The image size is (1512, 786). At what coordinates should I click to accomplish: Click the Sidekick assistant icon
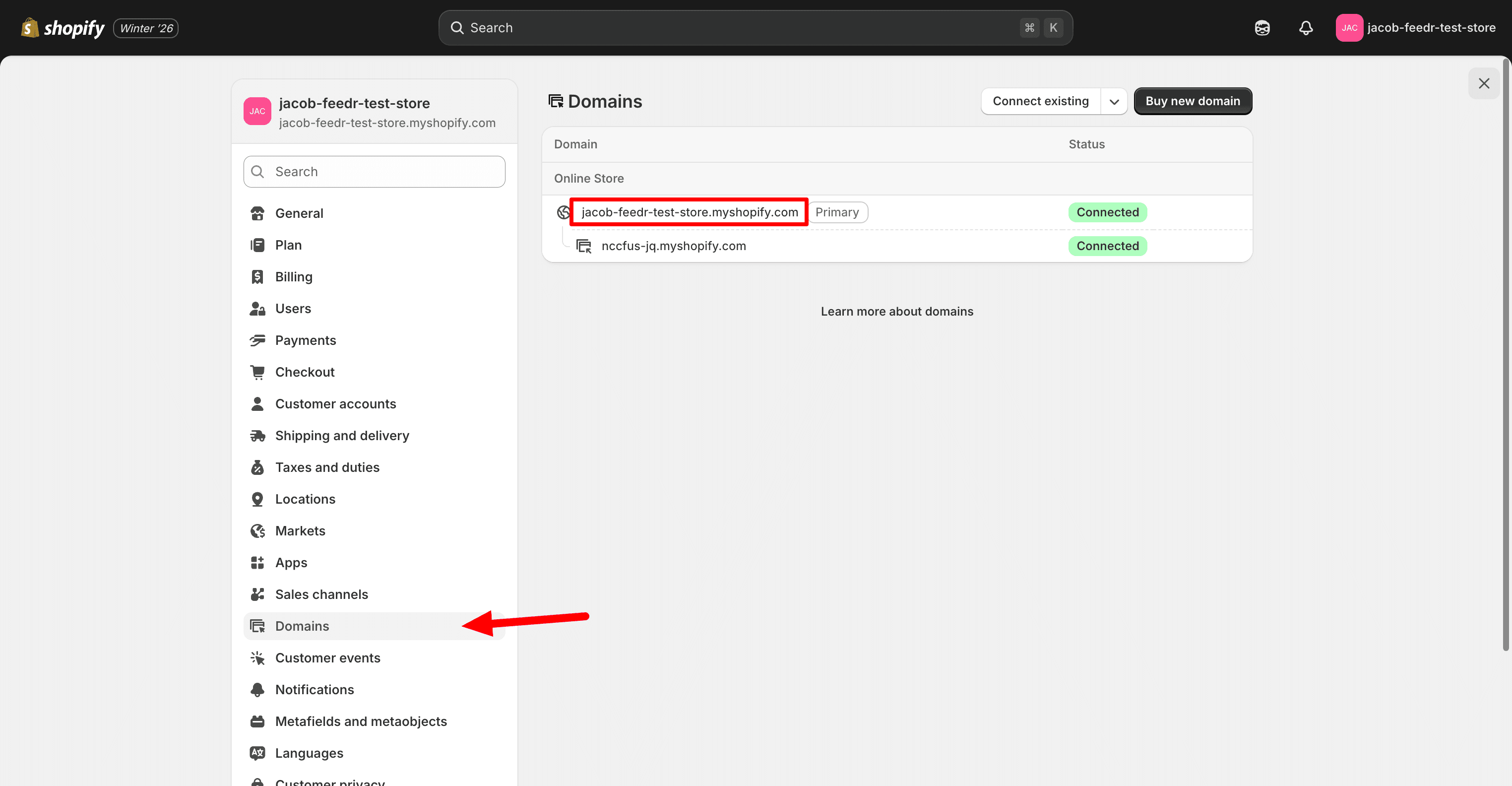[1262, 28]
